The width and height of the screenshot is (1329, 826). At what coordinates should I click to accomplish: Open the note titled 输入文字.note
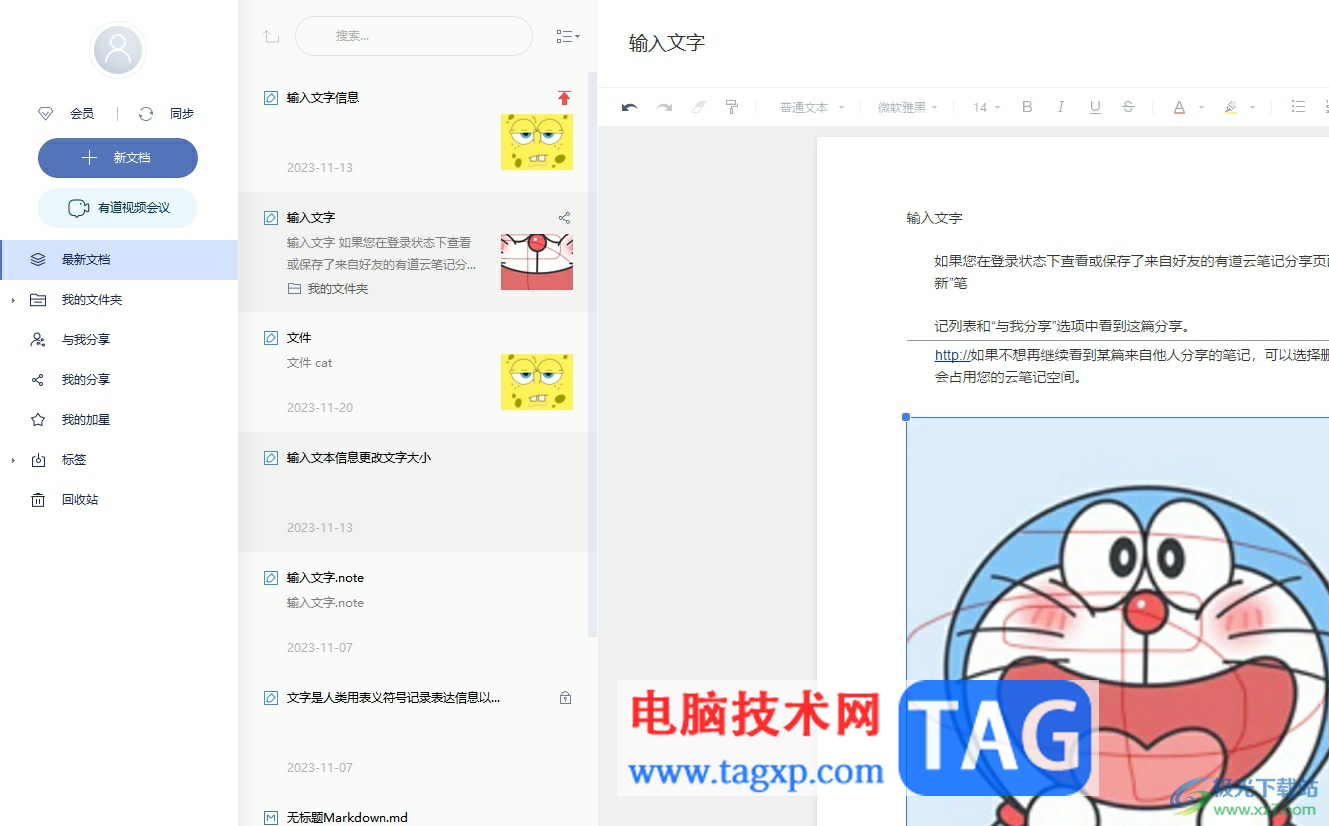[413, 612]
